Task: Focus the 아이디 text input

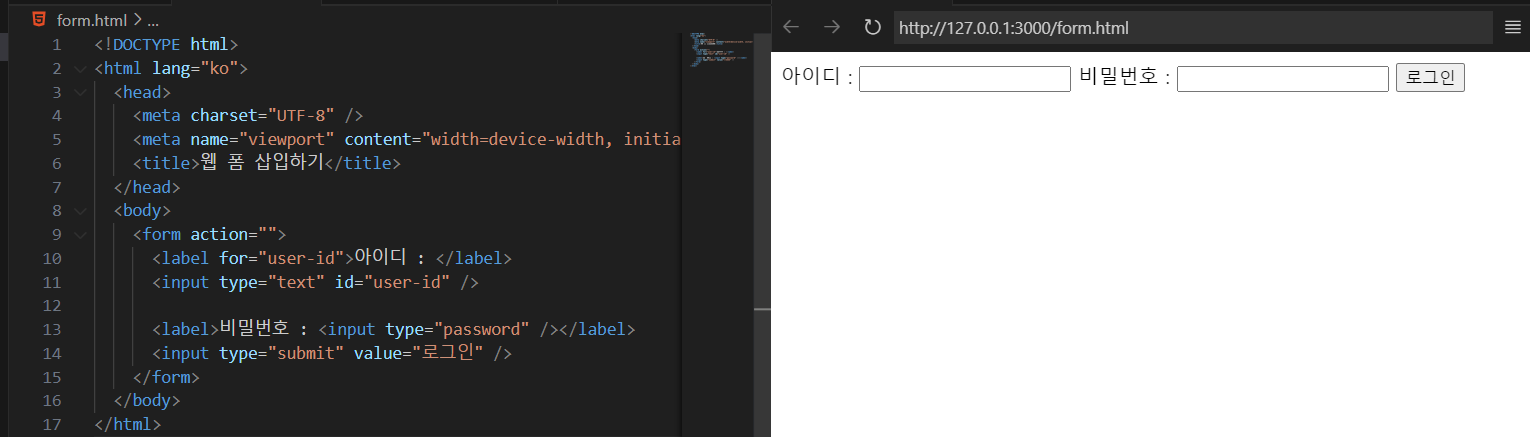Action: click(965, 79)
